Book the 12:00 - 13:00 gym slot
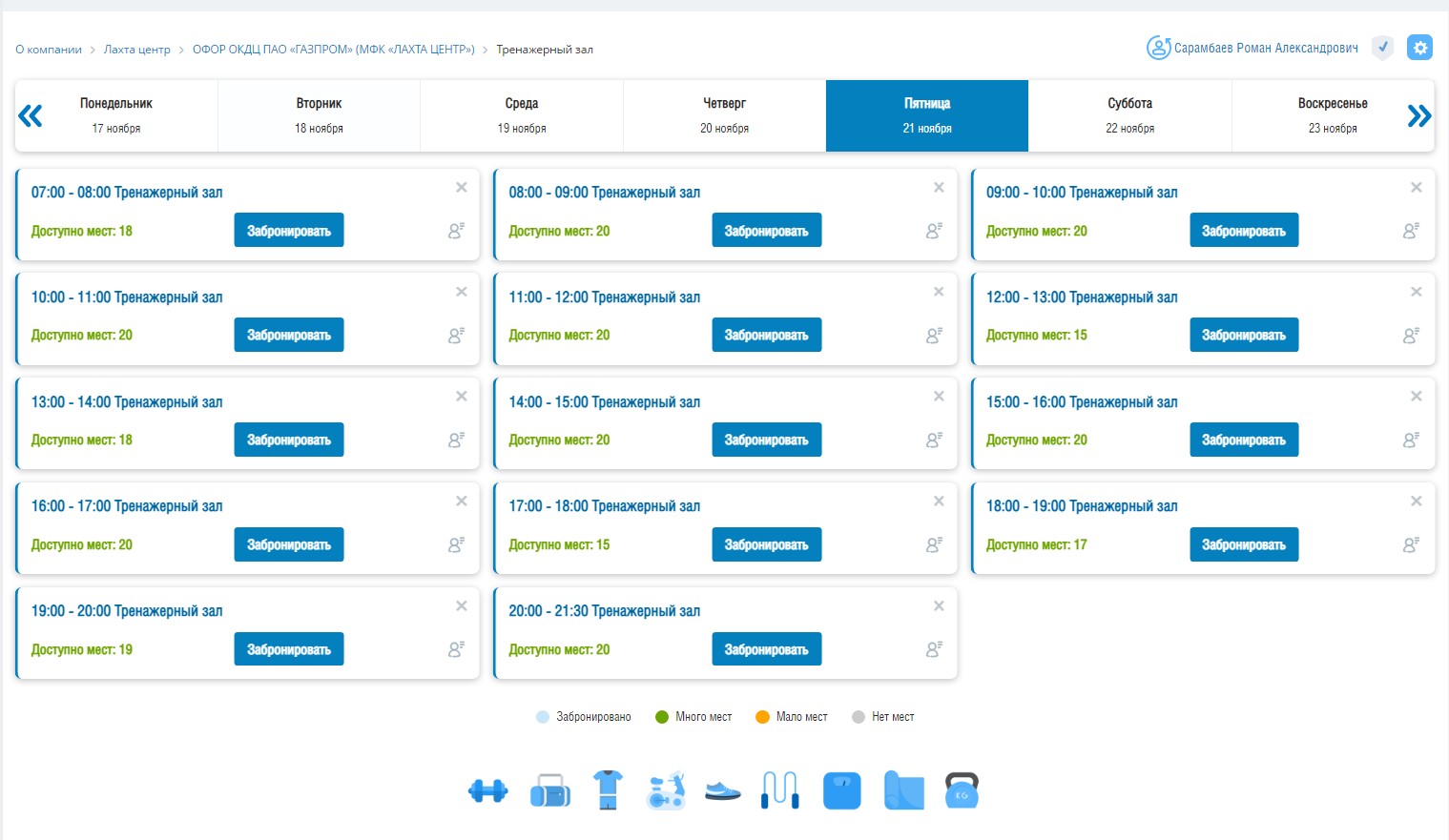This screenshot has height=840, width=1449. [1243, 336]
